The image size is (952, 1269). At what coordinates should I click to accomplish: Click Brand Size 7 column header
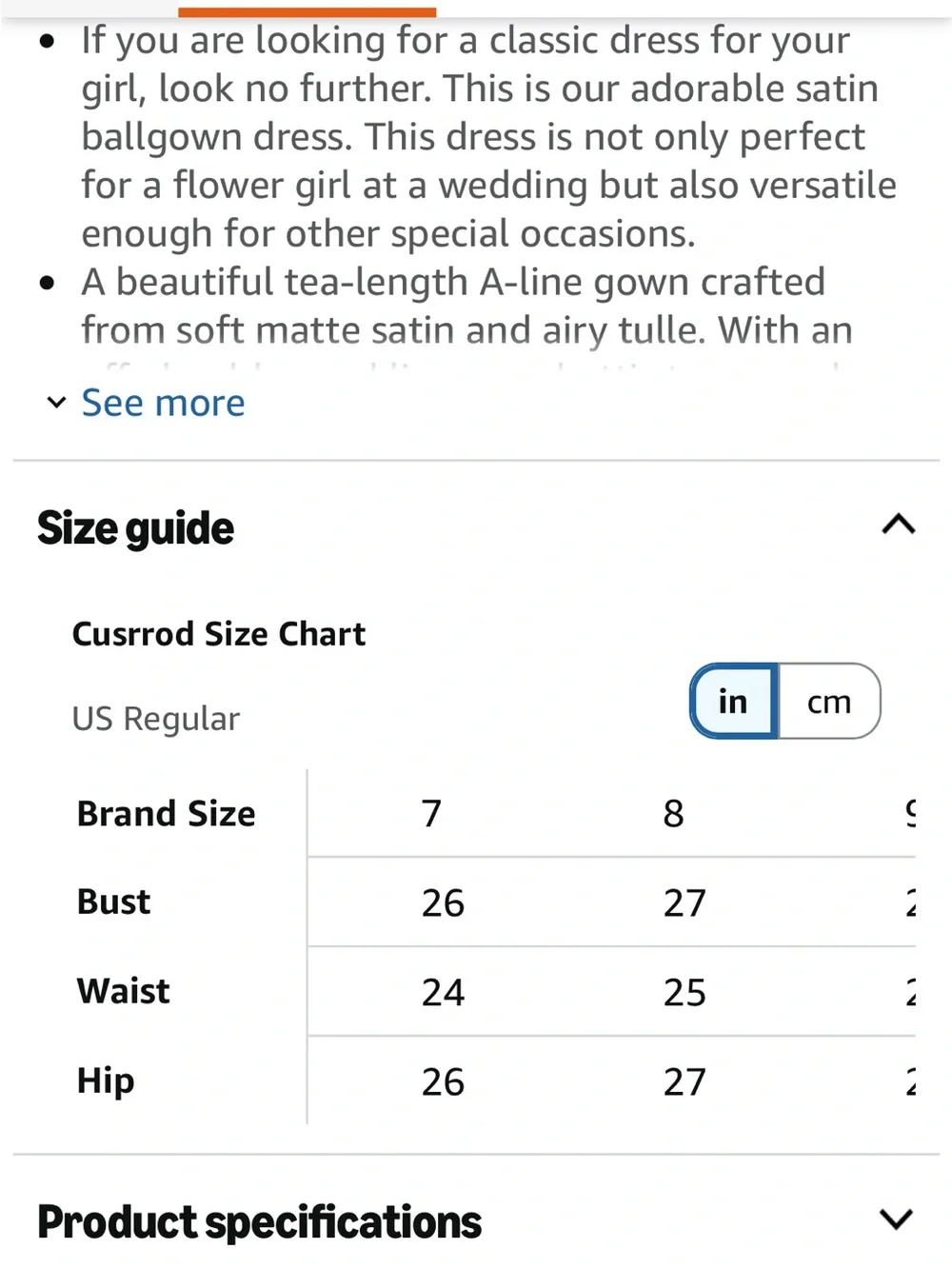point(431,814)
